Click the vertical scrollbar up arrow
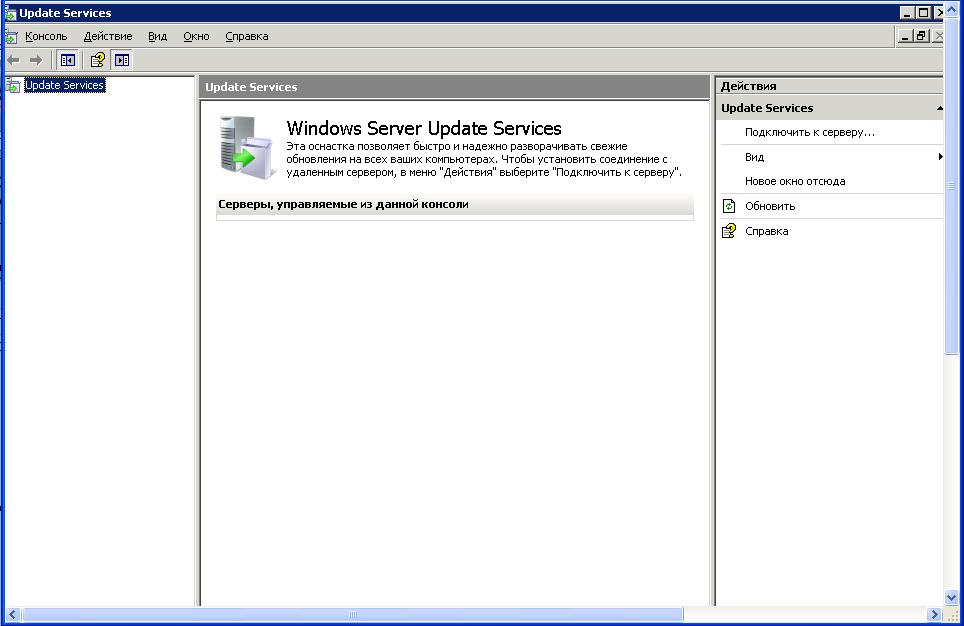 (951, 10)
